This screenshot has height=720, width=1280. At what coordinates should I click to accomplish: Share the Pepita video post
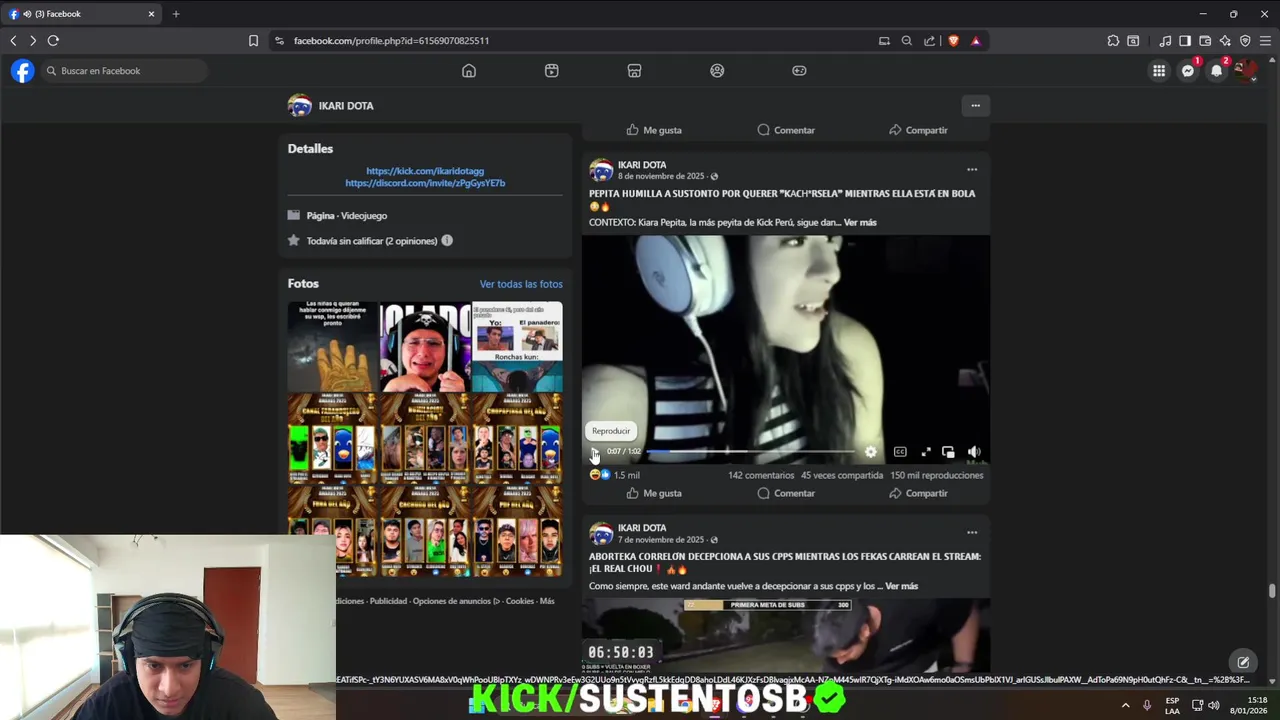click(x=918, y=493)
